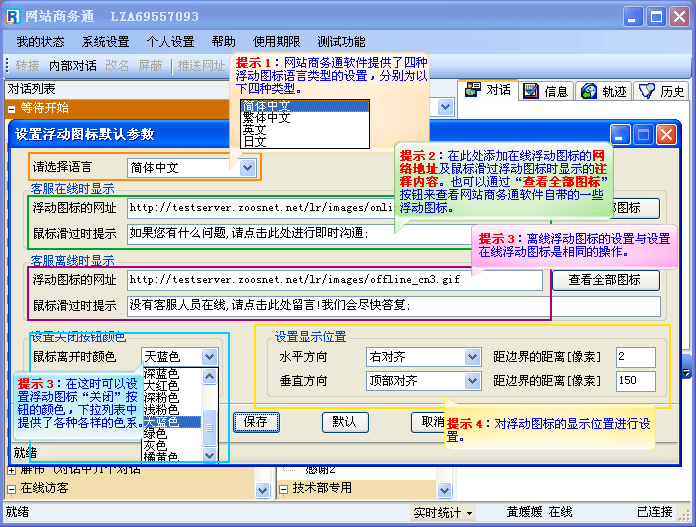The width and height of the screenshot is (696, 527).
Task: Select 繁体中文 in language list
Action: click(x=304, y=118)
